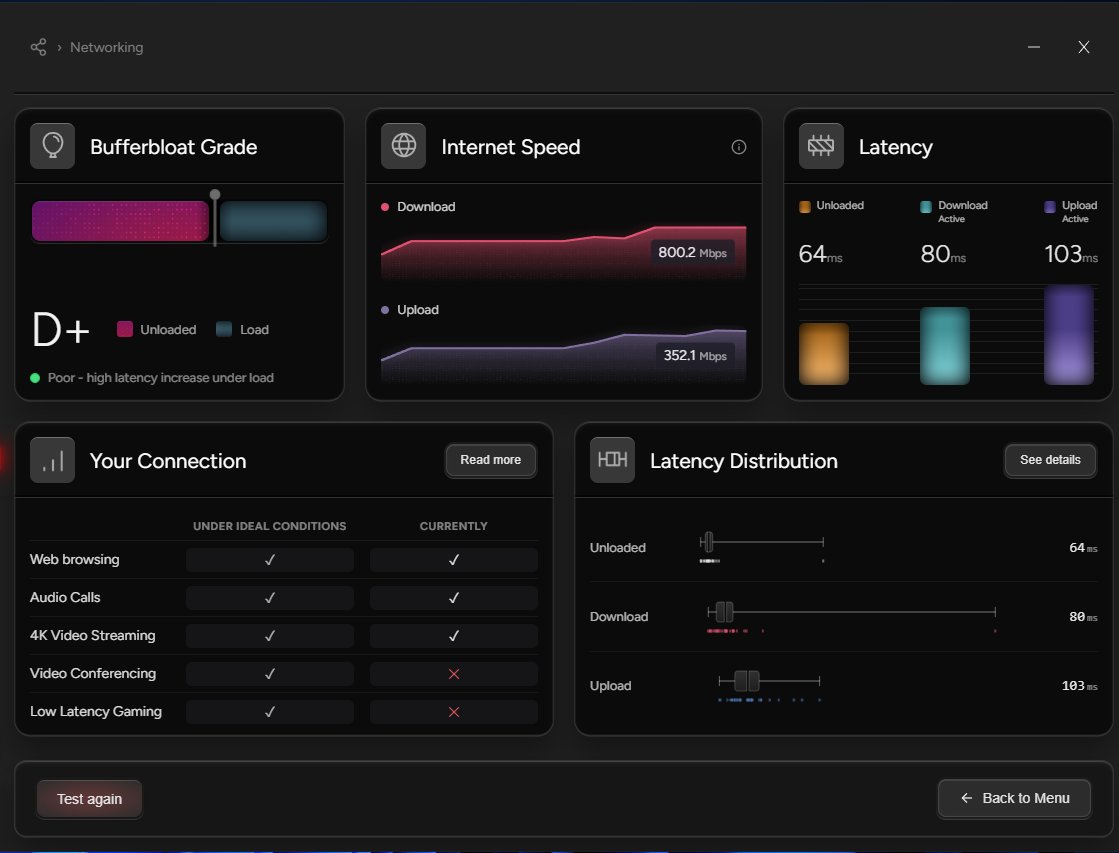The width and height of the screenshot is (1119, 853).
Task: Click the Bufferbloat Grade balloon icon
Action: [x=53, y=146]
